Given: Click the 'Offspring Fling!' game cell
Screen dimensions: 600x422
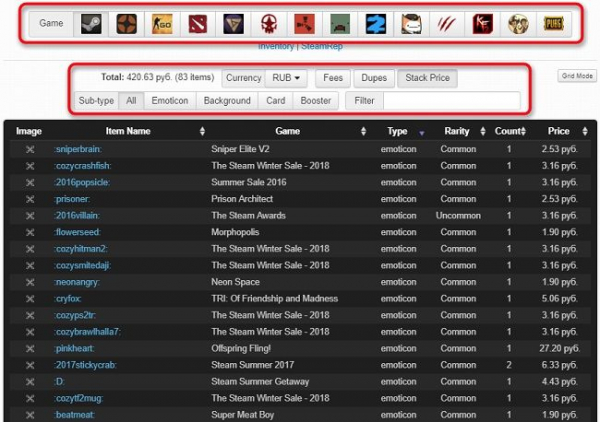Looking at the screenshot, I should (x=241, y=349).
